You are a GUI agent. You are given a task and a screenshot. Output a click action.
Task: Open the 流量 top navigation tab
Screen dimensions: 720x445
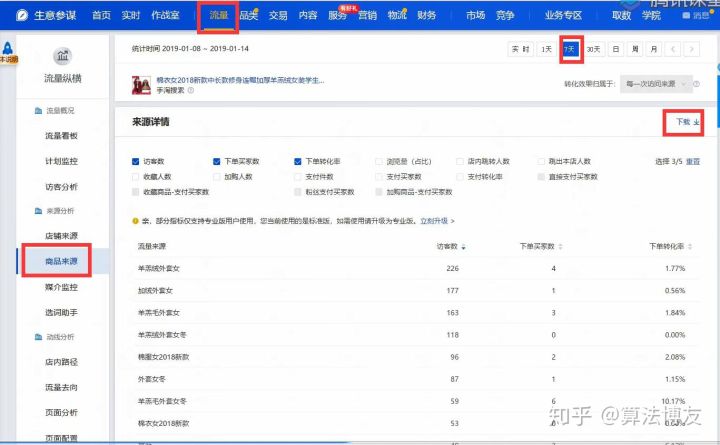216,15
